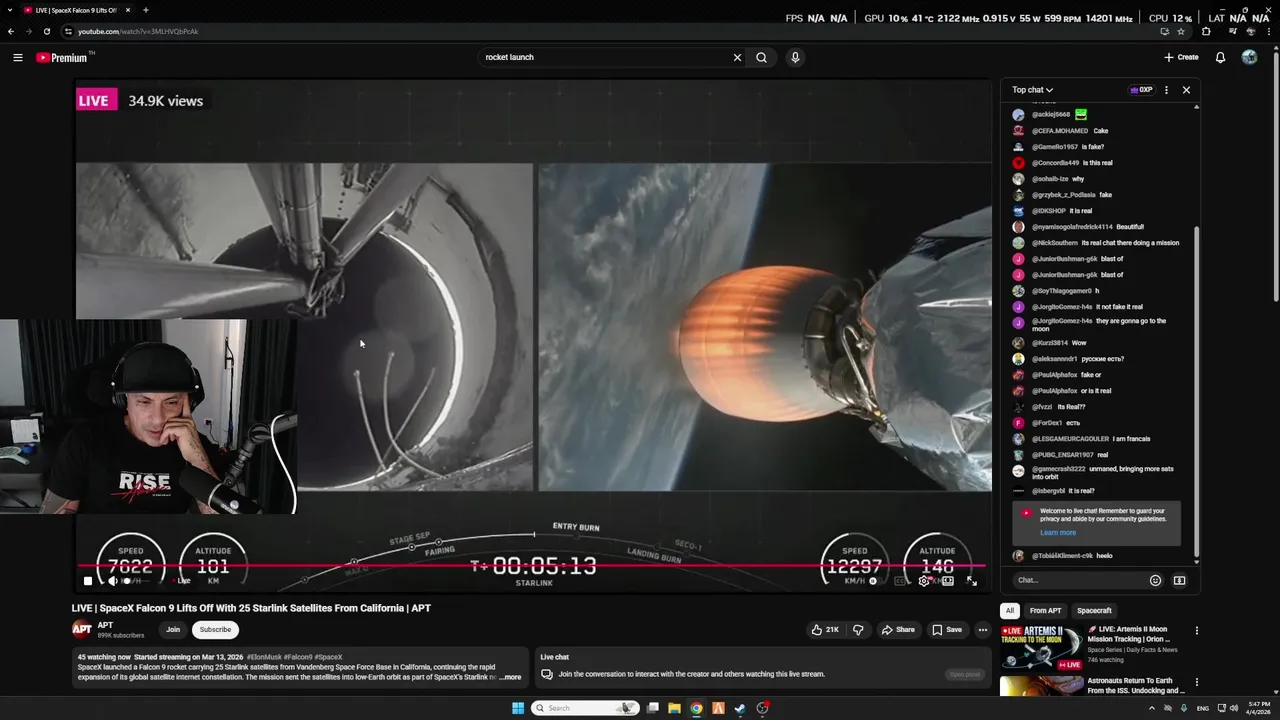The height and width of the screenshot is (720, 1280).
Task: Open File Explorer from taskbar
Action: pos(674,708)
